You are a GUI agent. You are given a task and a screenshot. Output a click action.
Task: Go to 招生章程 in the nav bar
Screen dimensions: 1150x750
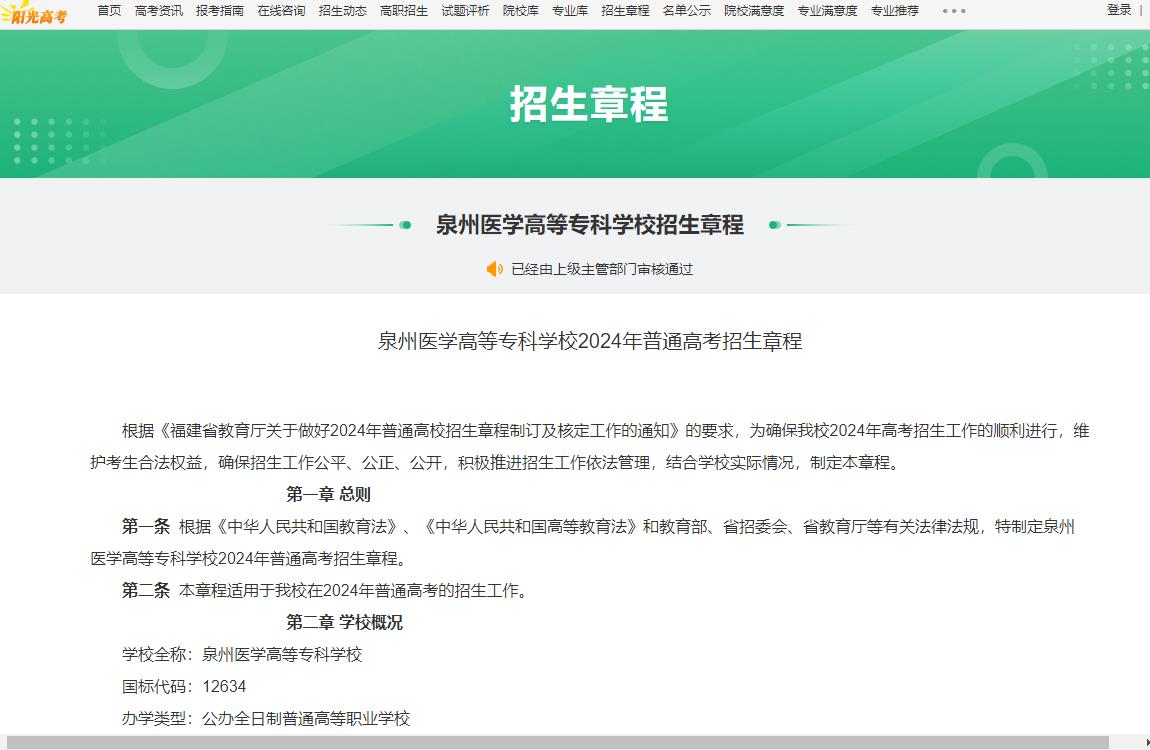pyautogui.click(x=625, y=11)
